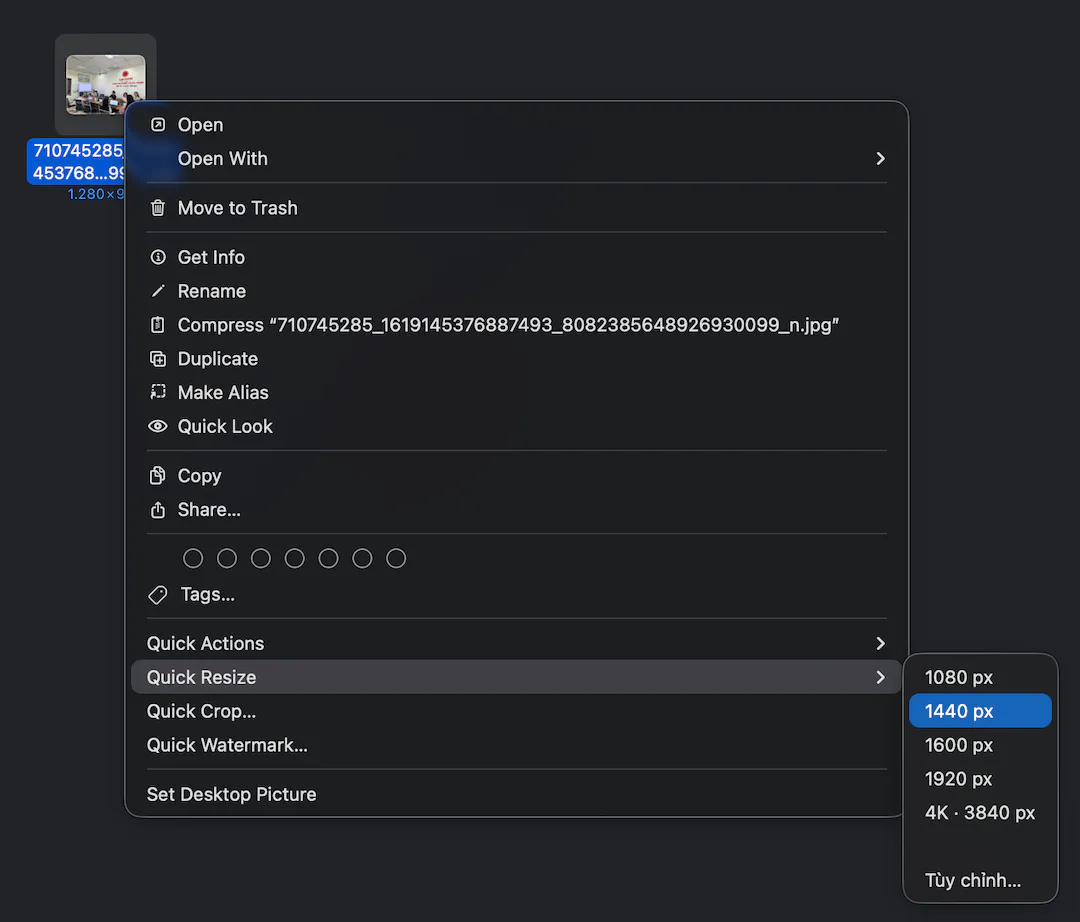Viewport: 1080px width, 922px height.
Task: Choose Set Desktop Picture
Action: 517,795
